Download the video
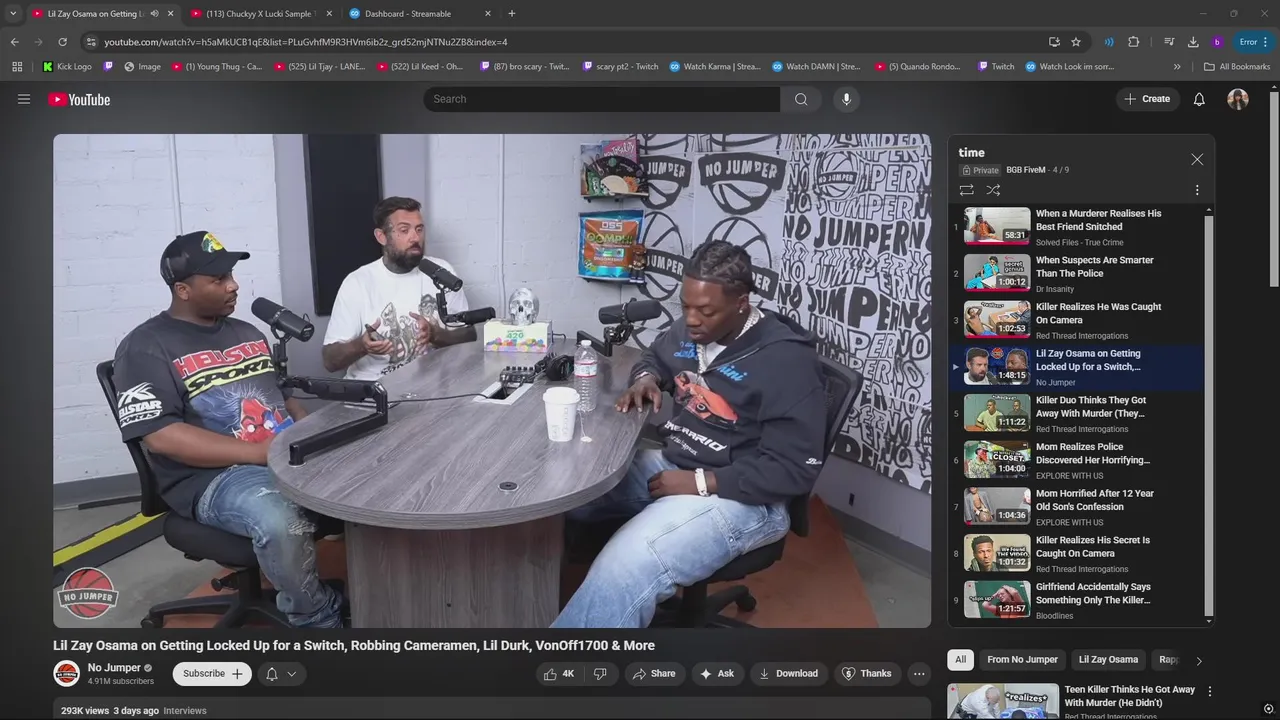 click(x=788, y=674)
